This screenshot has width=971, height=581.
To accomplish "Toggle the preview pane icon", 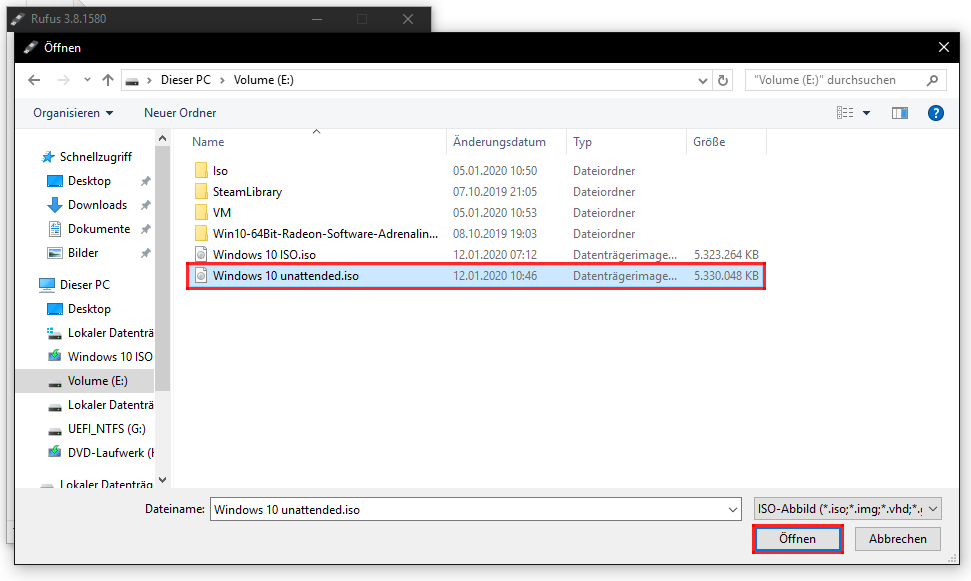I will coord(900,113).
